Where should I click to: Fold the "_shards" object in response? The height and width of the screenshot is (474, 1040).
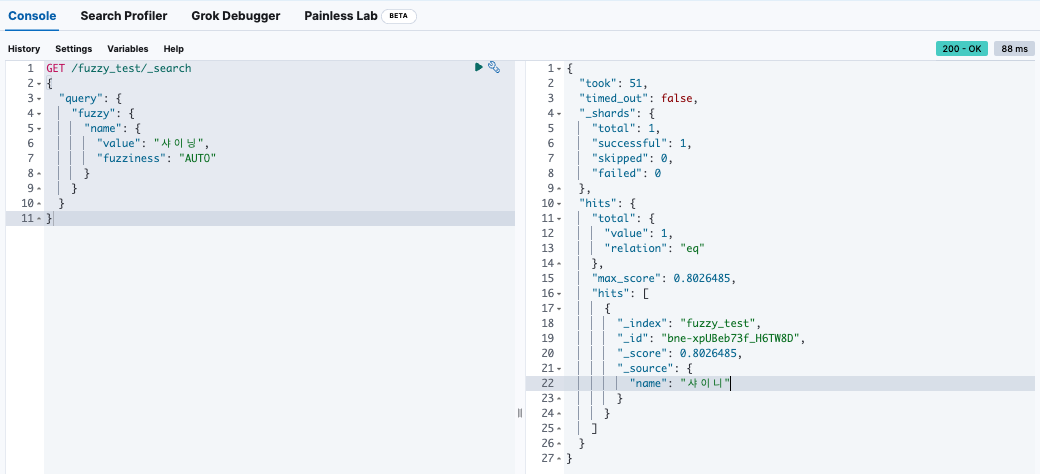(x=558, y=113)
